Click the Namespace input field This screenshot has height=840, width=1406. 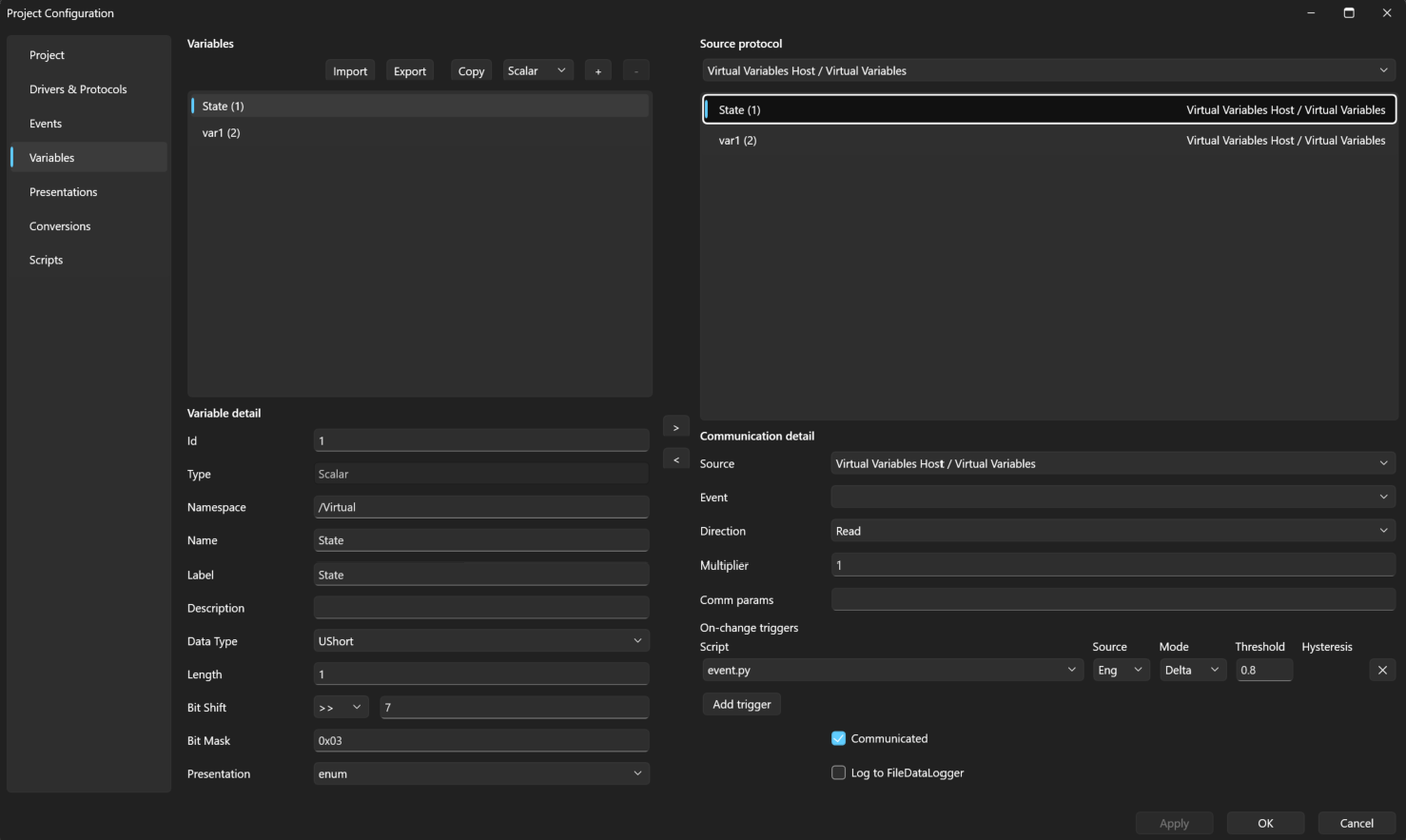(x=481, y=507)
